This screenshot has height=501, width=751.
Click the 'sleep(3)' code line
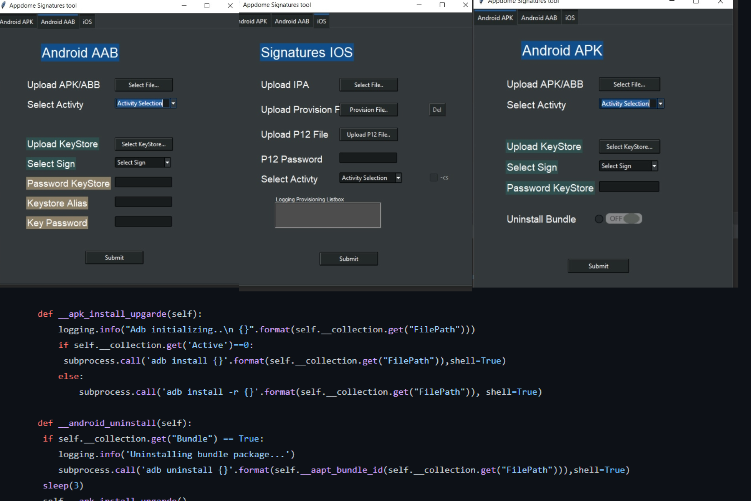point(63,485)
